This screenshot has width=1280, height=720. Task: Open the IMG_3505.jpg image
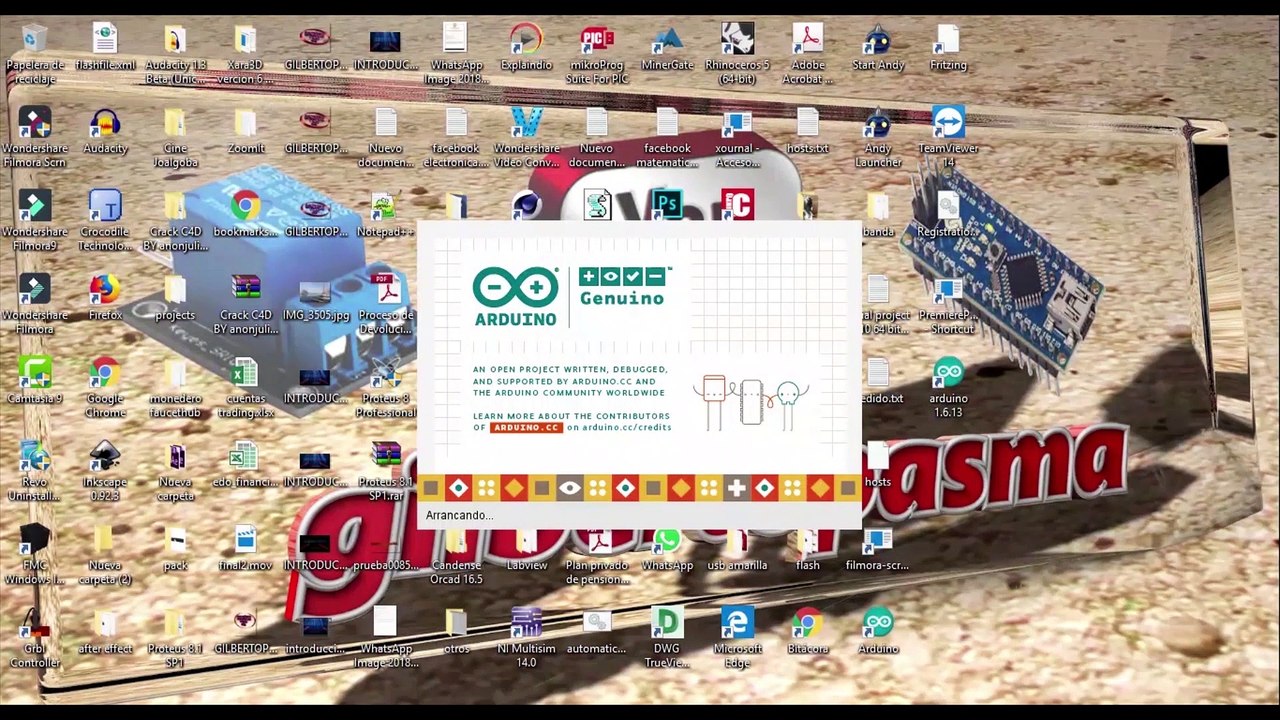click(x=315, y=299)
